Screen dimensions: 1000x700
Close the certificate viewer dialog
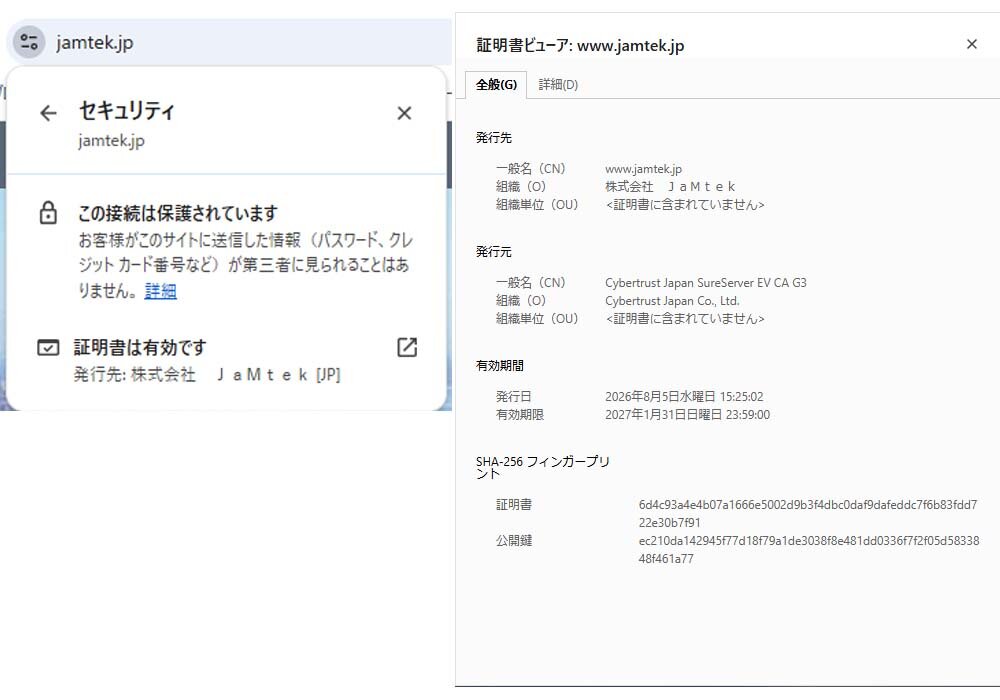point(972,44)
